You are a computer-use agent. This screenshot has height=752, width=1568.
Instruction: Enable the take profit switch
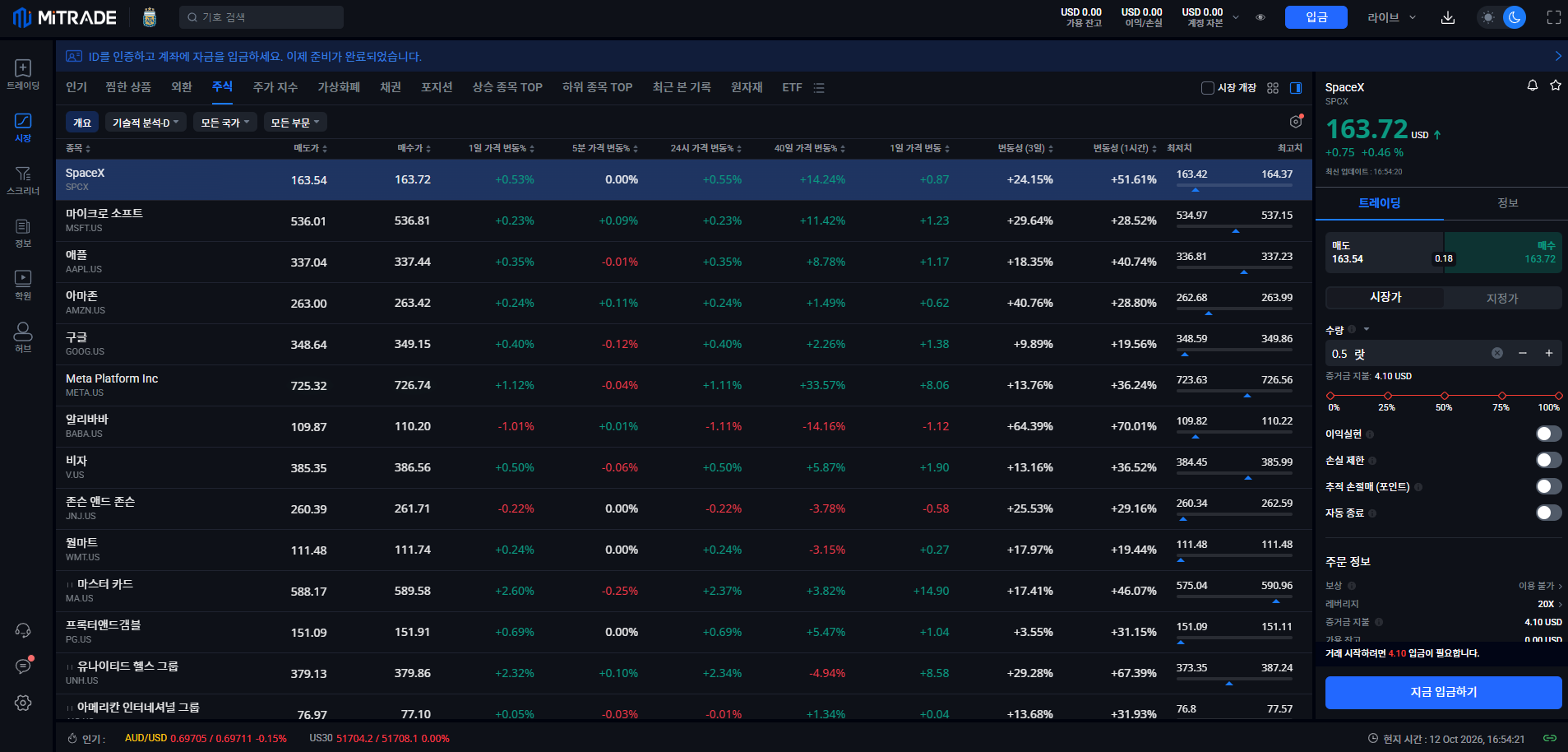(x=1549, y=434)
